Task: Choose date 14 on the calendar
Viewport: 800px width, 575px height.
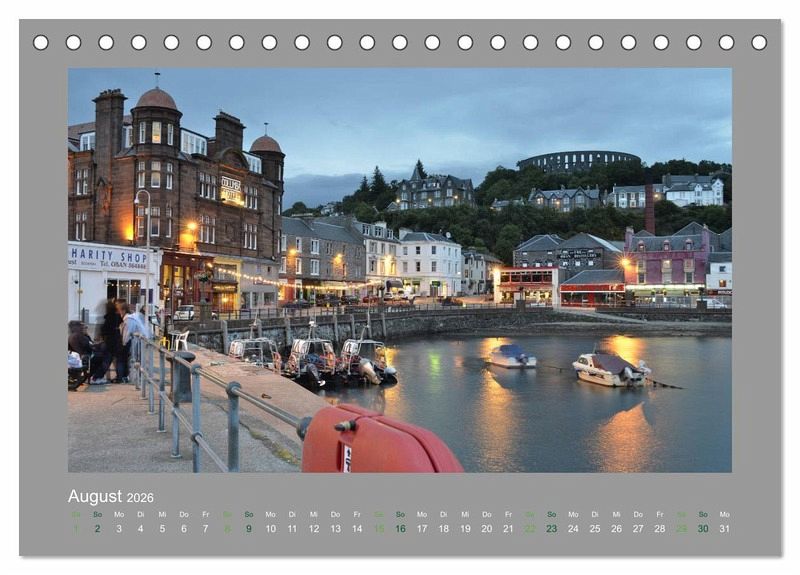Action: pyautogui.click(x=357, y=529)
